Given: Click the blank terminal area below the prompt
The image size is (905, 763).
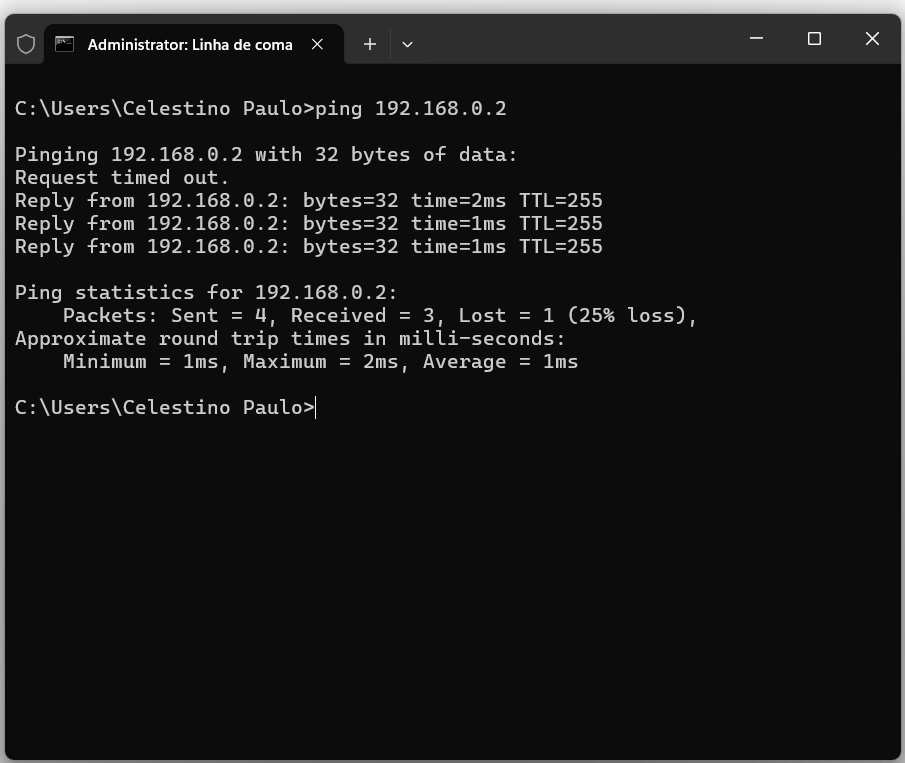Looking at the screenshot, I should pos(450,580).
